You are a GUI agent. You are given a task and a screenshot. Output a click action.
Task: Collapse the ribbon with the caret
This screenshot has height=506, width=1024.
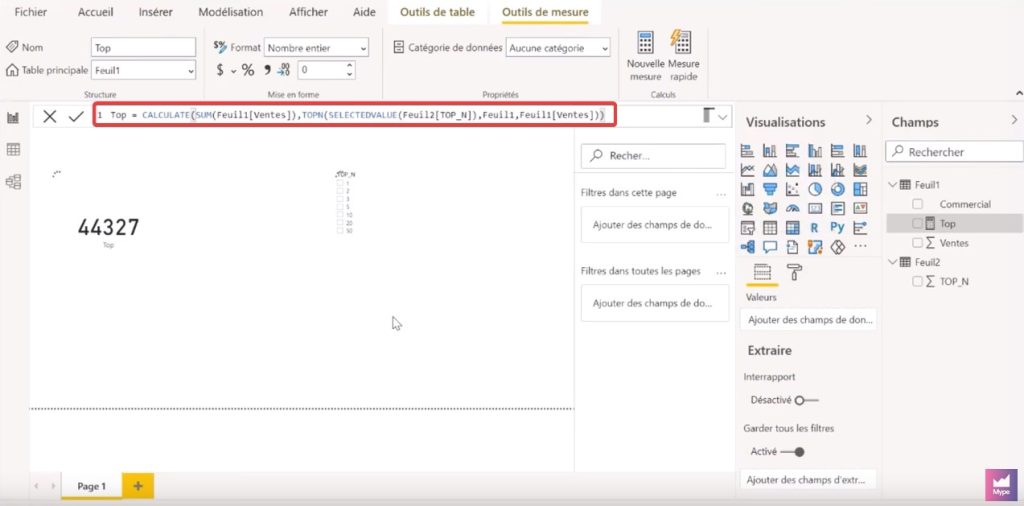pyautogui.click(x=1019, y=93)
